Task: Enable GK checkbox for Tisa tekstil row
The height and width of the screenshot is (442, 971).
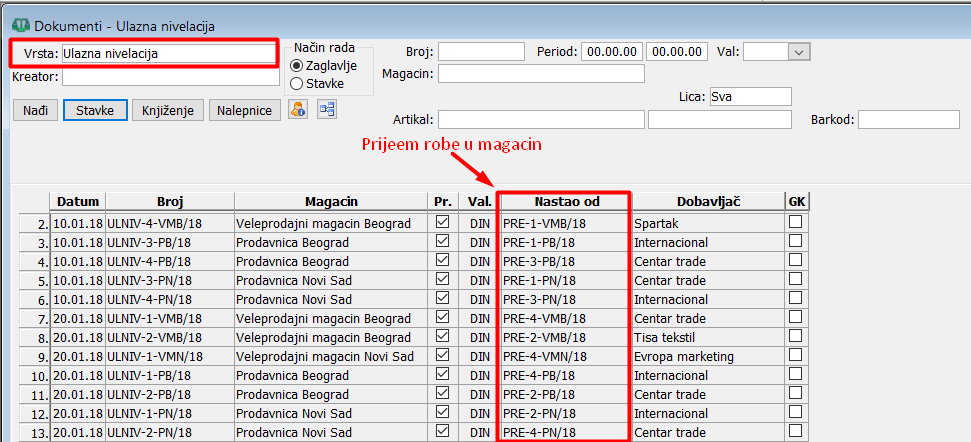Action: [795, 337]
